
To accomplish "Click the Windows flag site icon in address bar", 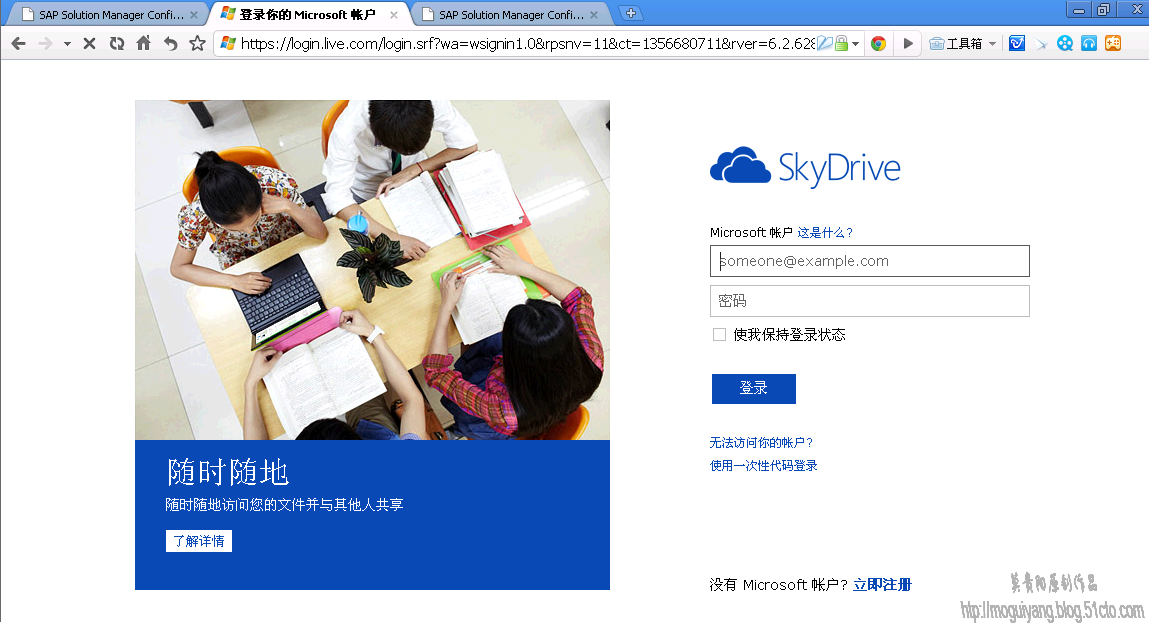I will [x=228, y=43].
